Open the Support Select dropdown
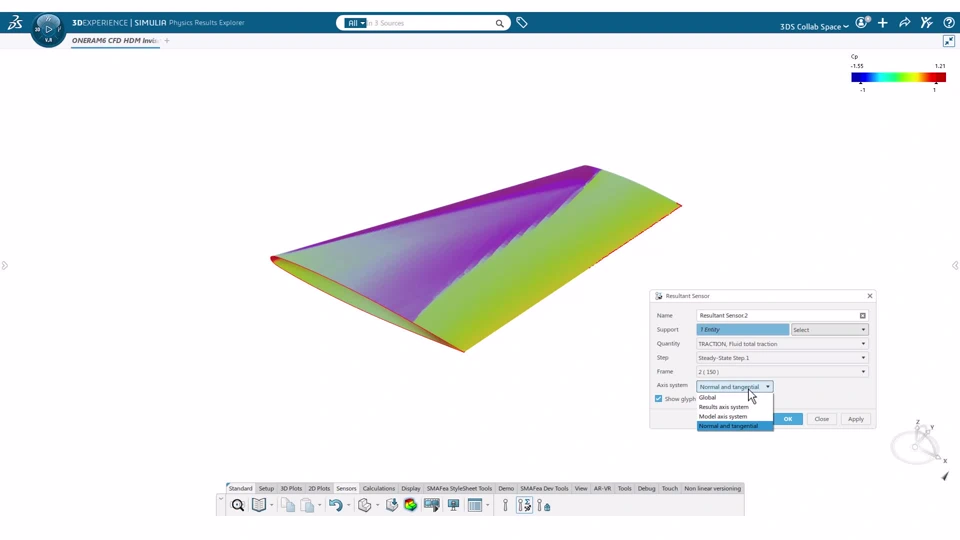The image size is (960, 540). coord(829,329)
